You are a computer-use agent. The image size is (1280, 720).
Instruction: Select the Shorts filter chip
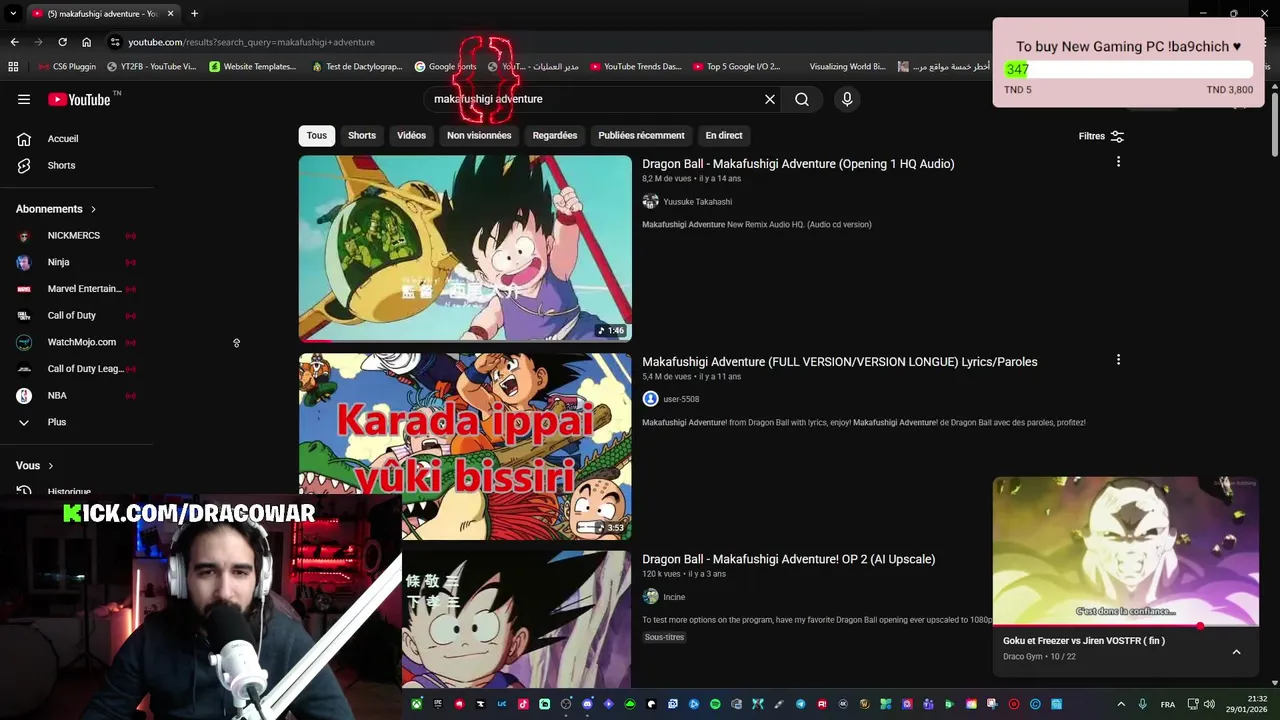tap(362, 136)
